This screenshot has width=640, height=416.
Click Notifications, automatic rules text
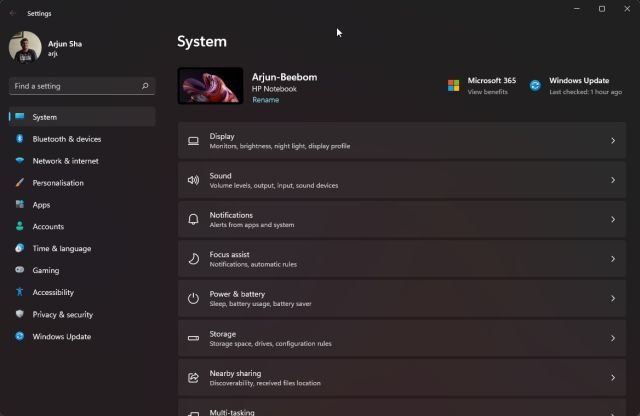click(x=253, y=264)
